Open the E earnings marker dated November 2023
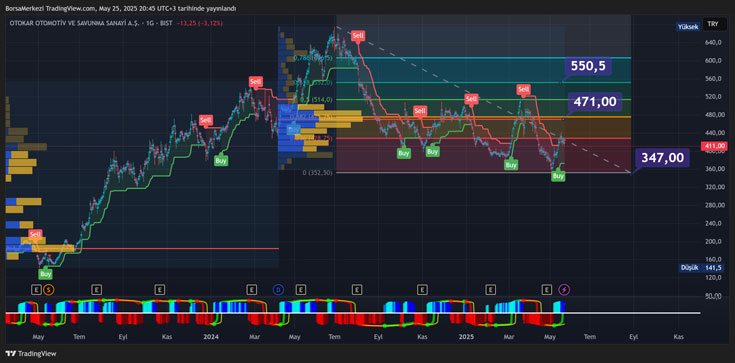The image size is (735, 363). pyautogui.click(x=160, y=290)
